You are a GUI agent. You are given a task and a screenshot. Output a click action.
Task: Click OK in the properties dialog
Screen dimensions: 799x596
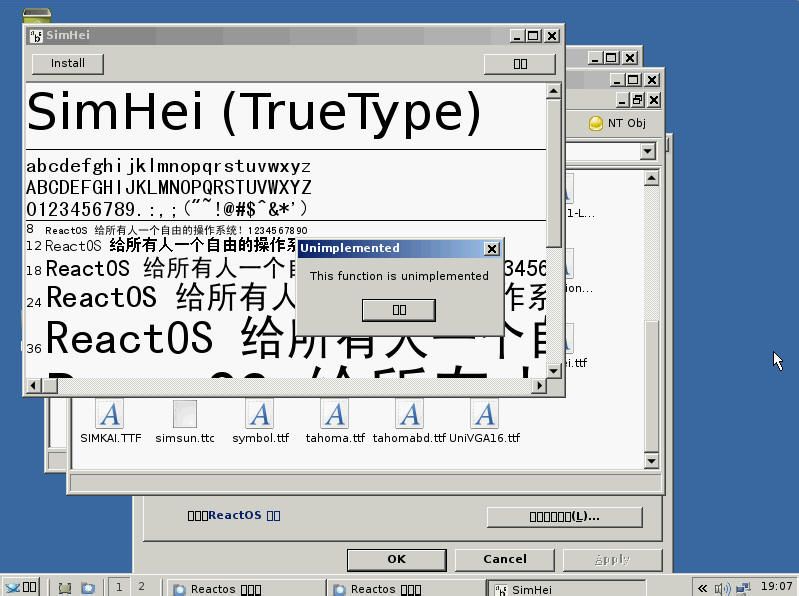pyautogui.click(x=396, y=559)
